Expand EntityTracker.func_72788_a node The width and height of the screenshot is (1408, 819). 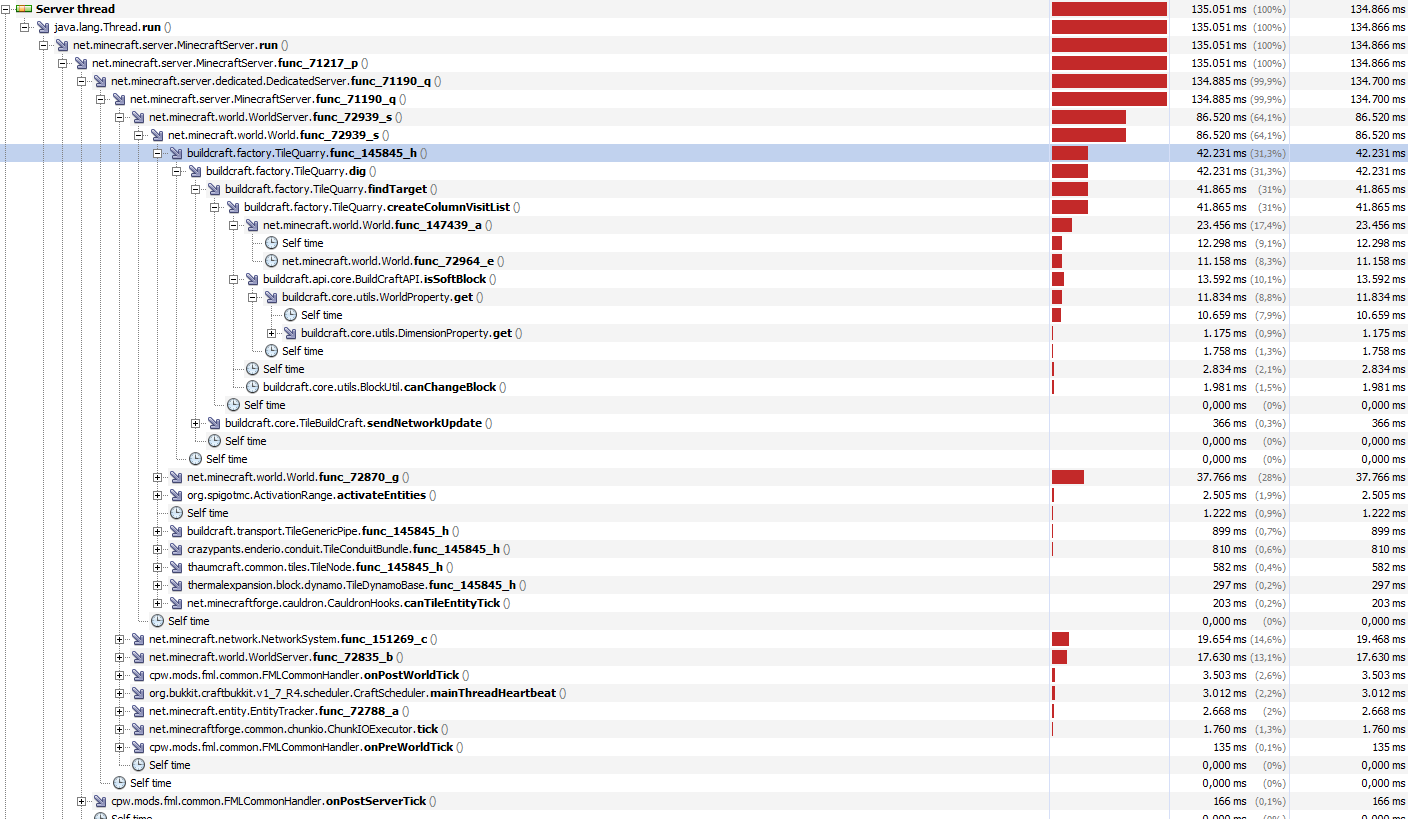120,711
